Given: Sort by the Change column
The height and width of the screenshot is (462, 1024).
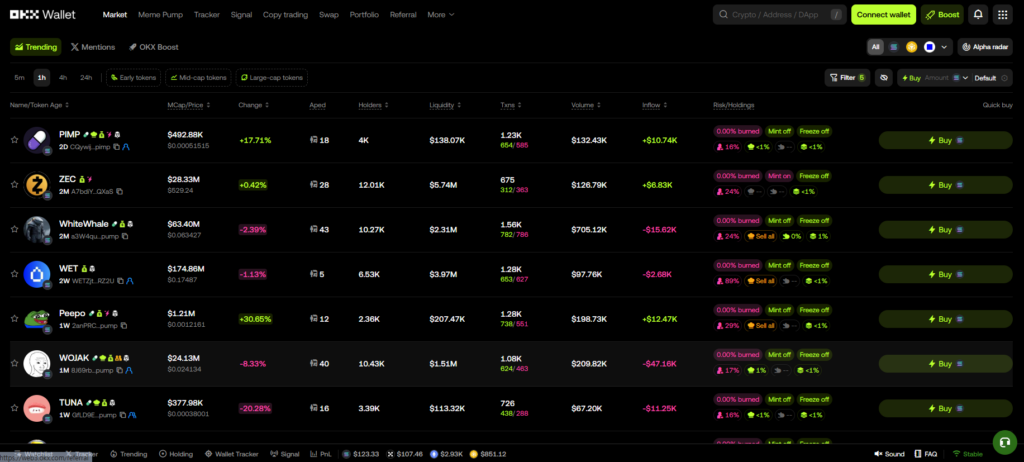Looking at the screenshot, I should 251,105.
